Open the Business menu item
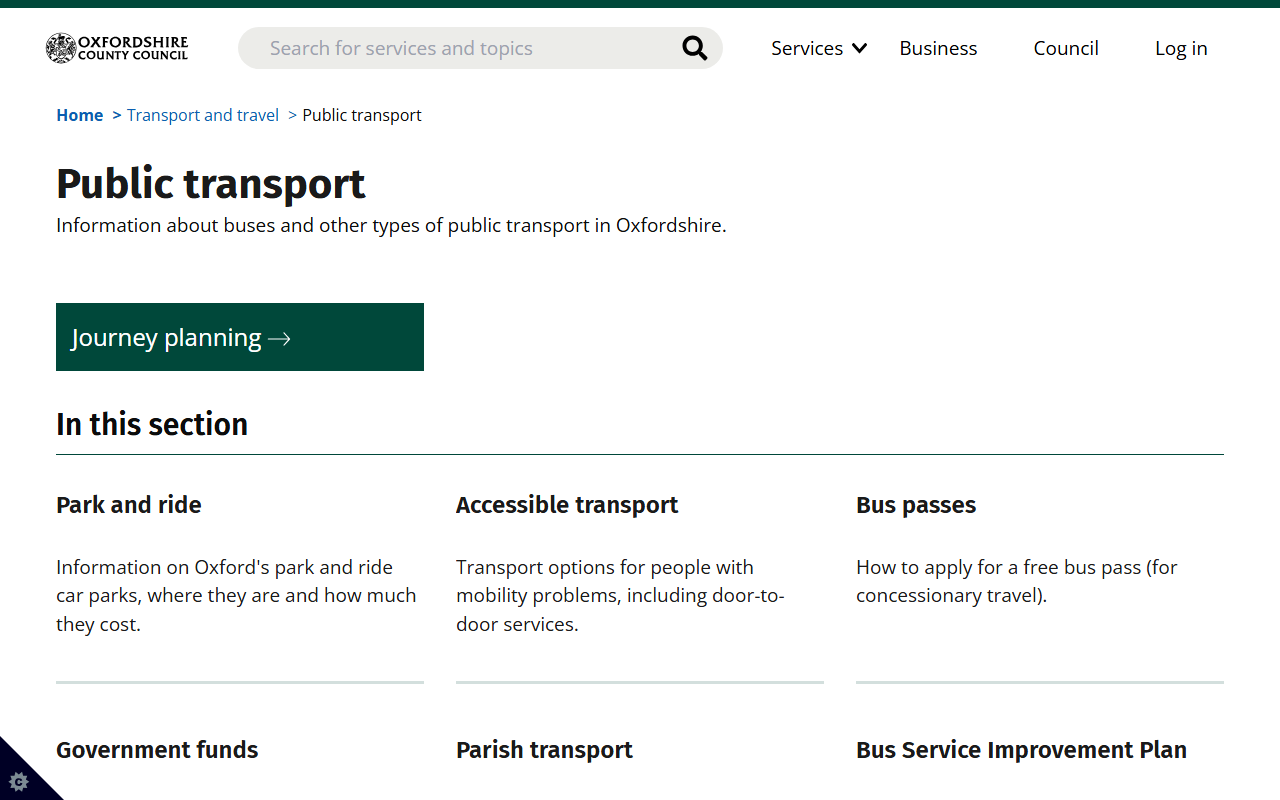Image resolution: width=1280 pixels, height=800 pixels. click(x=938, y=48)
